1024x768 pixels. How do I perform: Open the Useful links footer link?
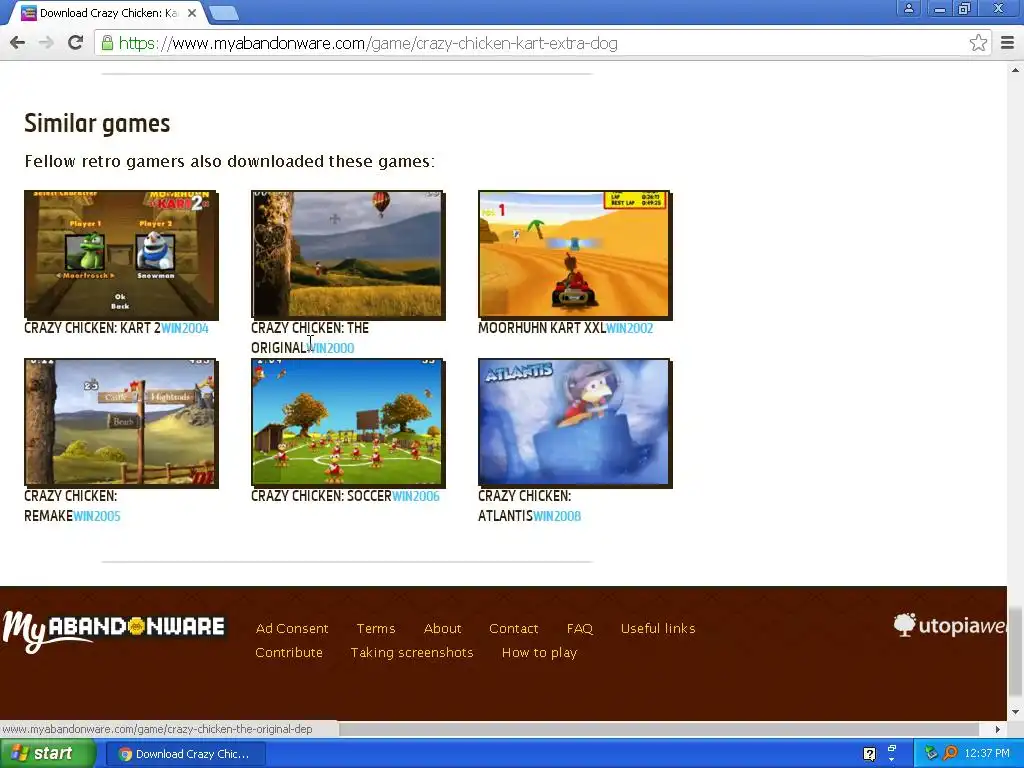click(x=658, y=628)
